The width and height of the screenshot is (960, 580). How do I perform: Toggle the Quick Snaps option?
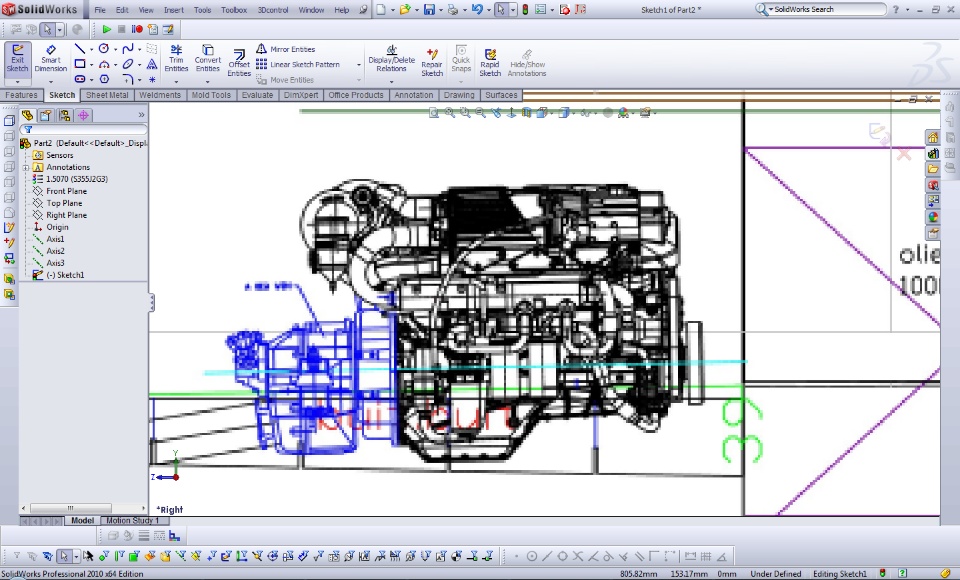point(461,58)
